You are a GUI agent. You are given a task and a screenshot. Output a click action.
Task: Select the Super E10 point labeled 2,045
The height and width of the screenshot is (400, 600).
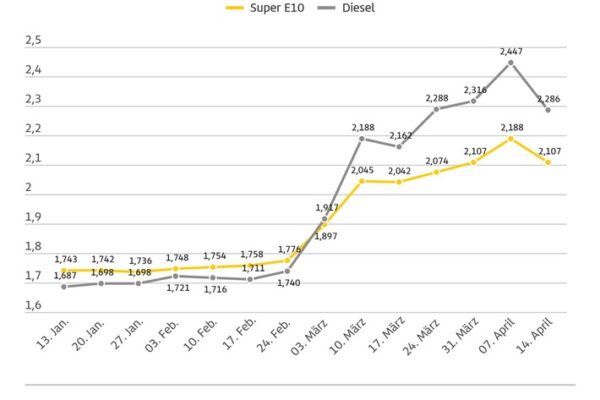(x=362, y=181)
